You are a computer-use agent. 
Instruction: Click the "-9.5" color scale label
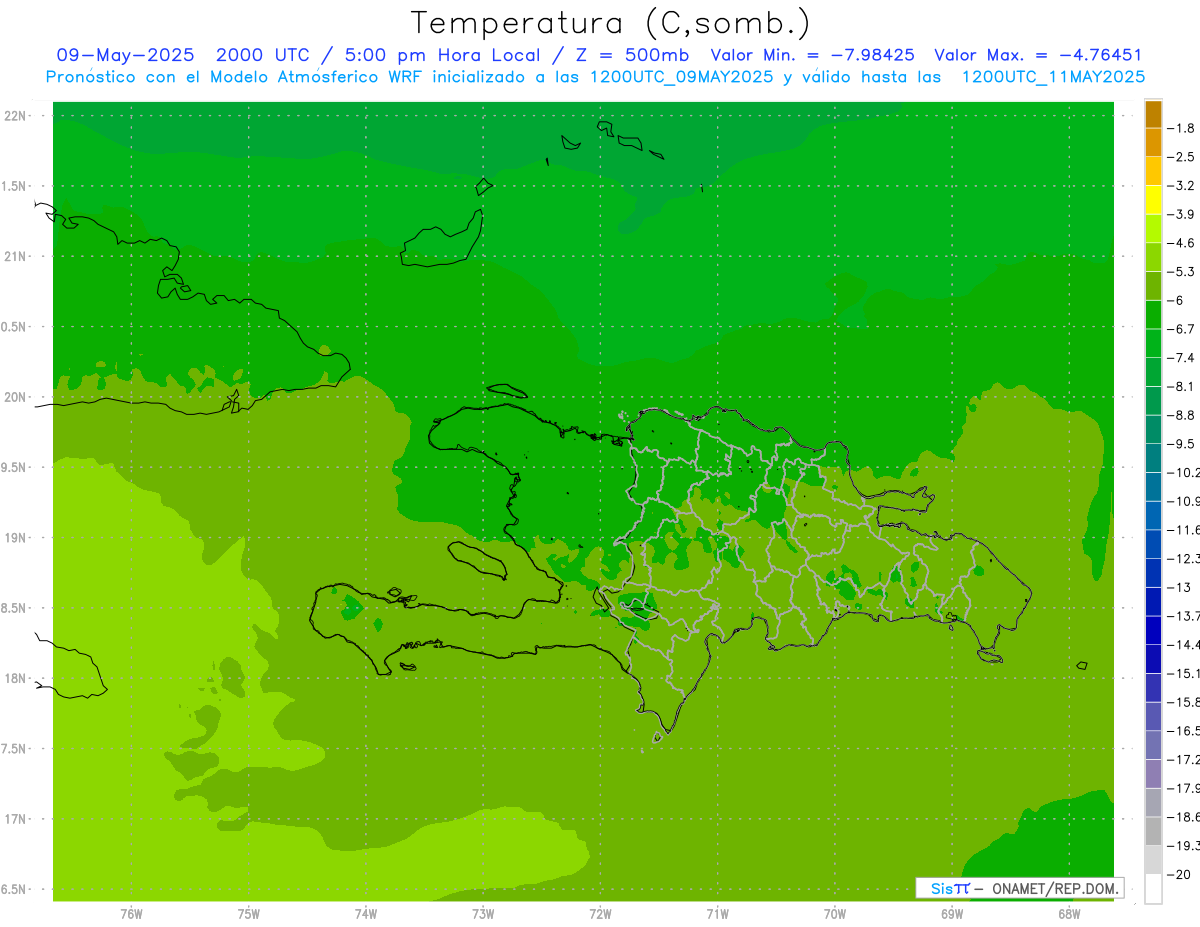(x=1180, y=444)
